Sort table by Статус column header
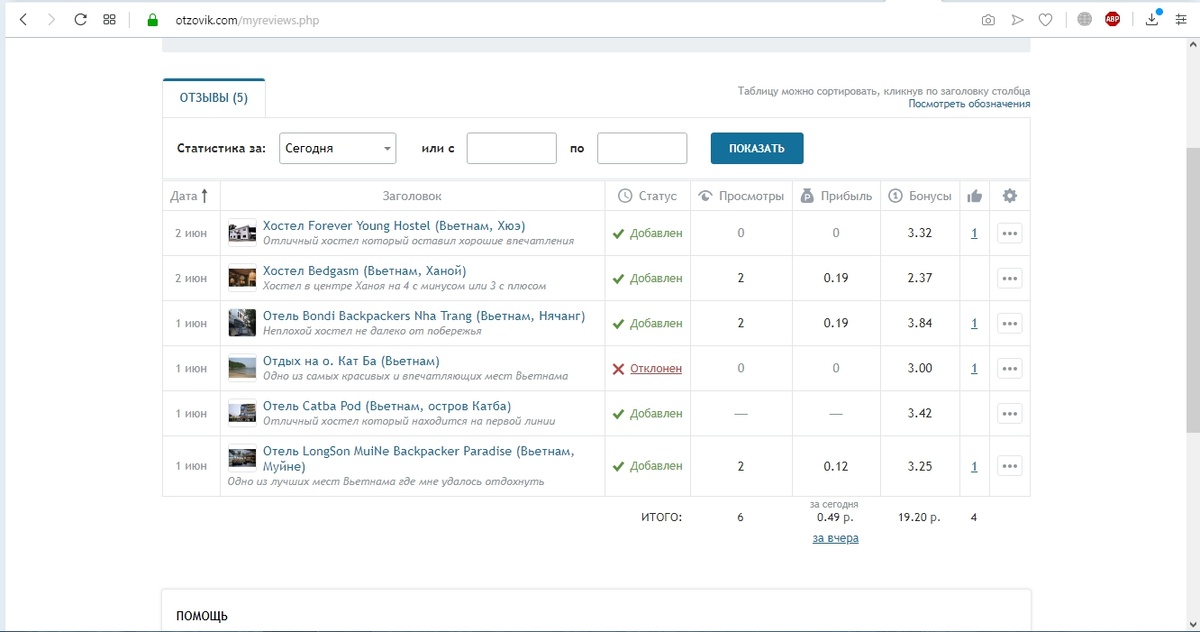Image resolution: width=1200 pixels, height=632 pixels. pyautogui.click(x=647, y=196)
